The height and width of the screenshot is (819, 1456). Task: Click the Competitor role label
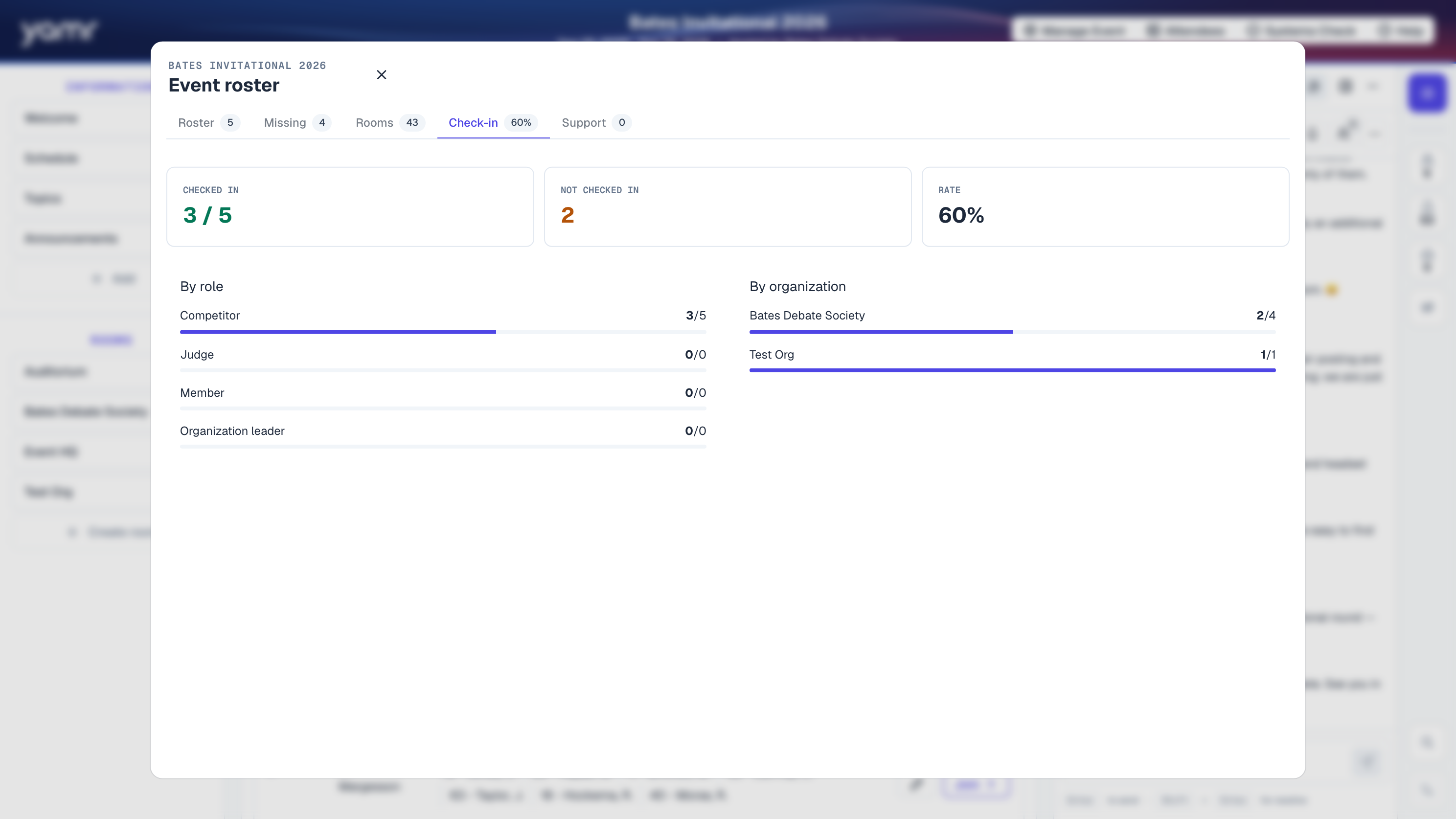210,316
